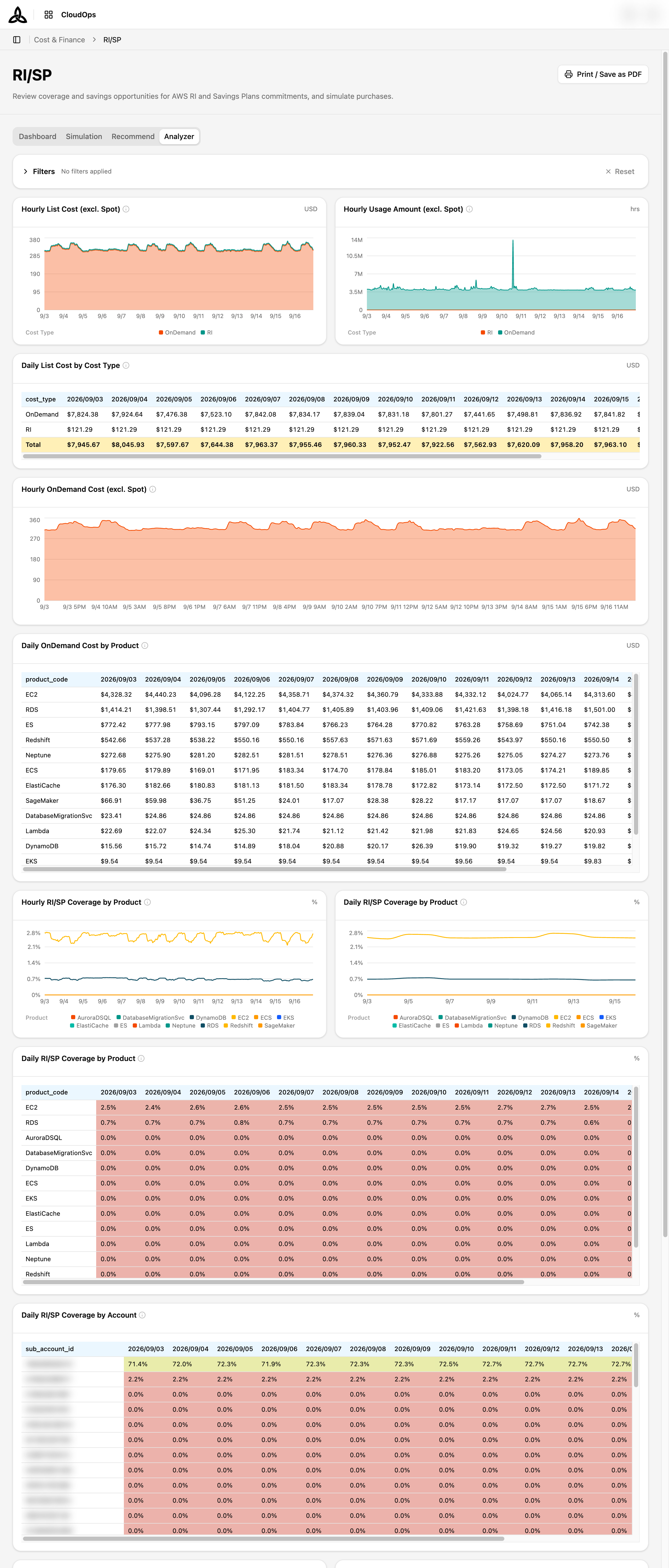The width and height of the screenshot is (669, 1568).
Task: Click the Print / Save as PDF button
Action: tap(603, 74)
